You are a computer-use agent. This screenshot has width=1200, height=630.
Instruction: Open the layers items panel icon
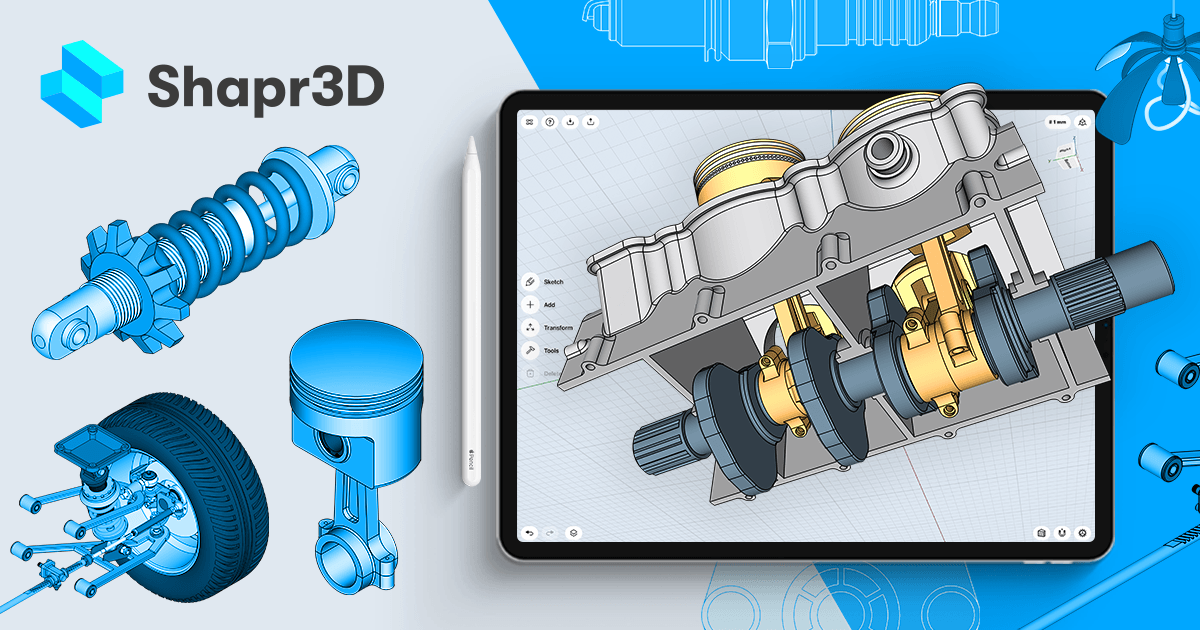point(573,533)
